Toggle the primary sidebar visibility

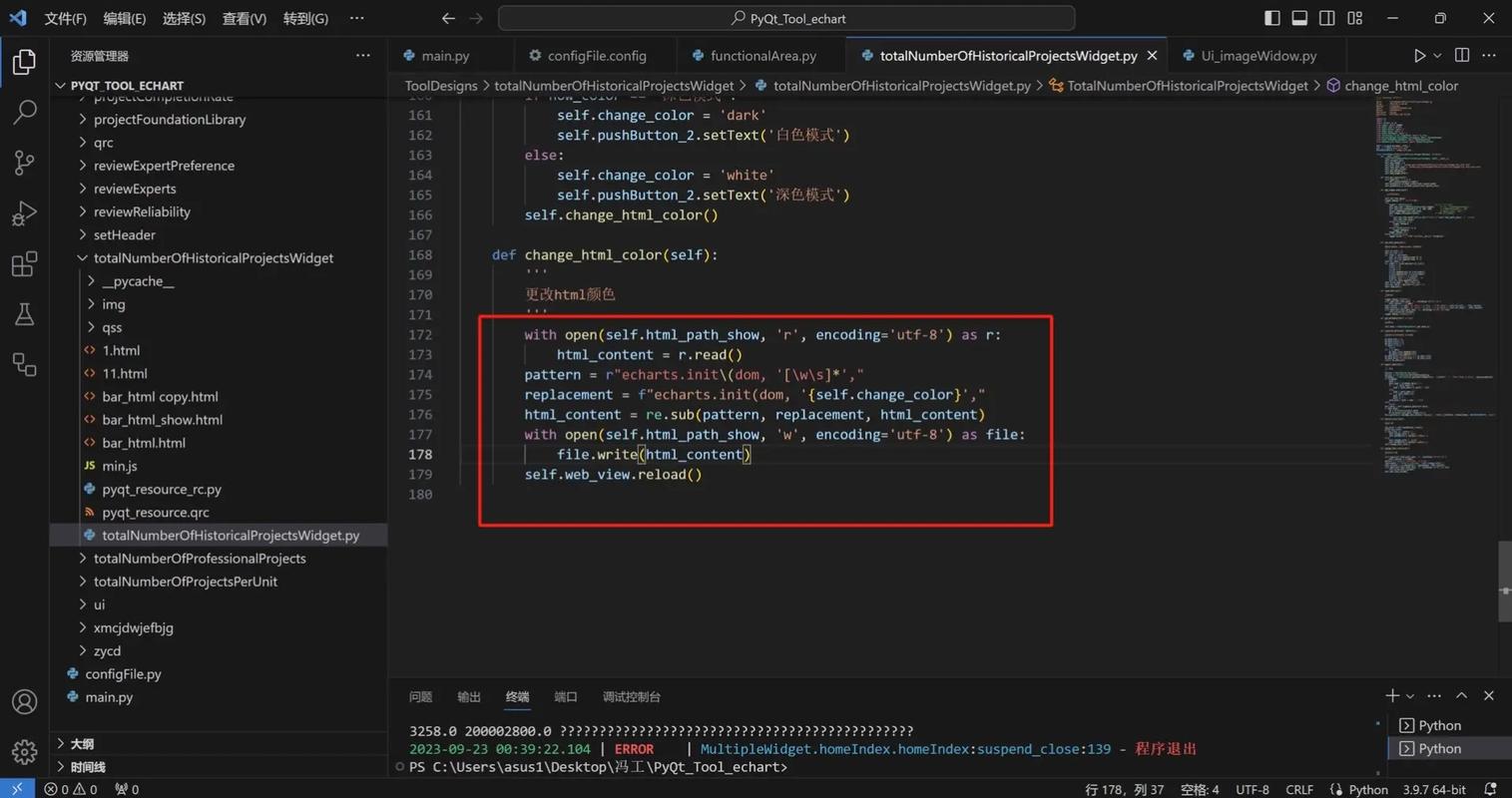point(1271,17)
